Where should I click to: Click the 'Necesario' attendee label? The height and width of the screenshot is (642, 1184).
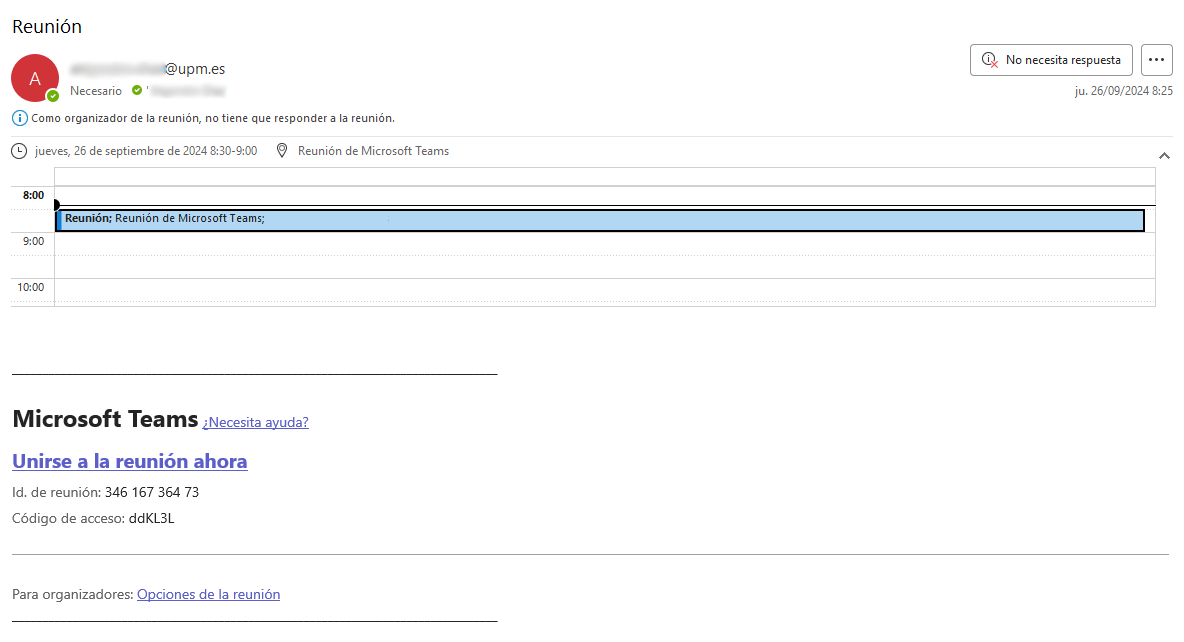(96, 91)
